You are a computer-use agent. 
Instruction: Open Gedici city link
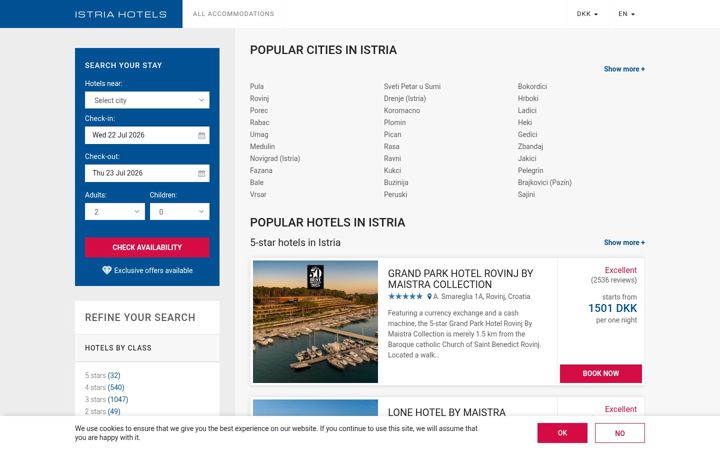(527, 134)
